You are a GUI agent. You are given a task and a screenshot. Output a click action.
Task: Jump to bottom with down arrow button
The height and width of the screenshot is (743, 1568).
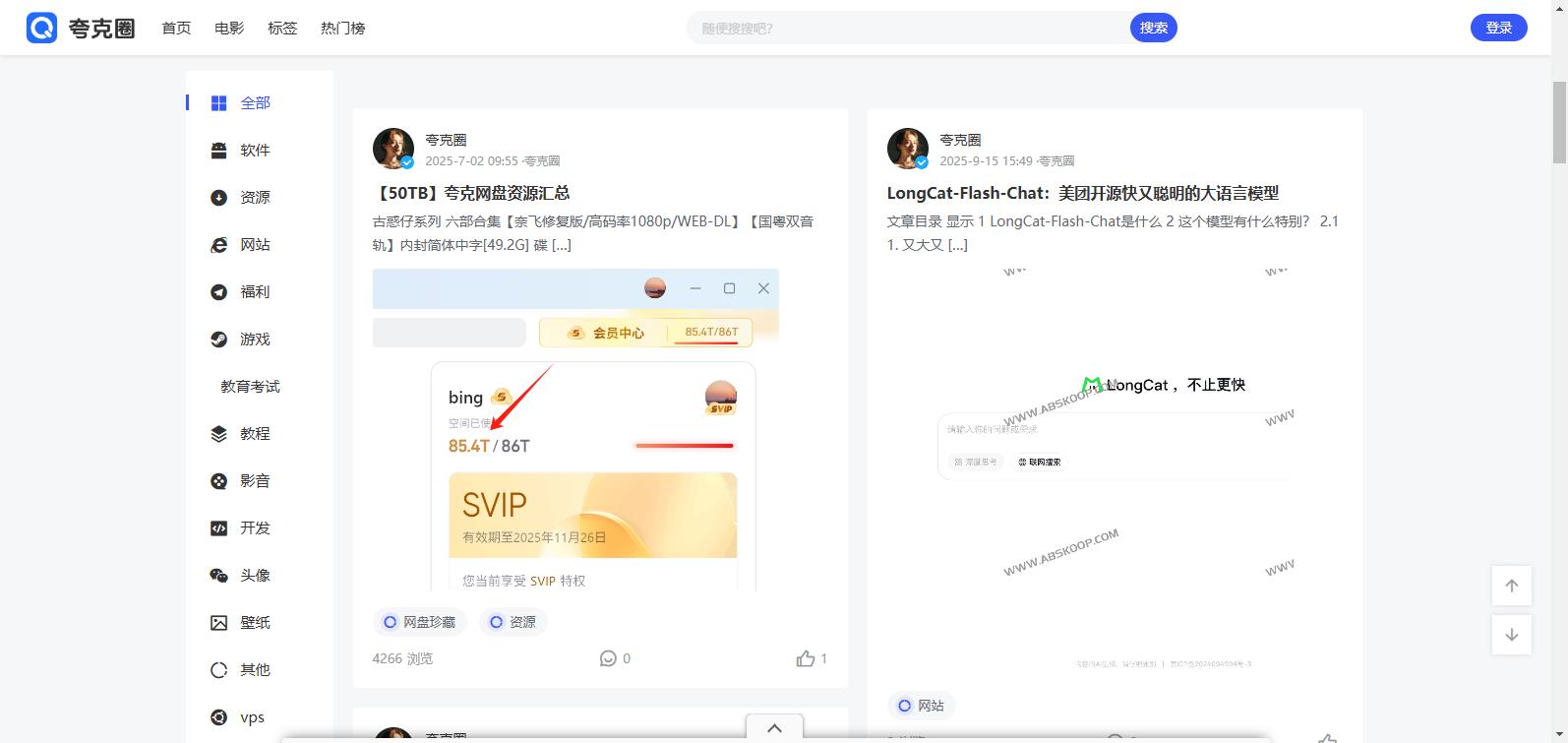(1512, 635)
